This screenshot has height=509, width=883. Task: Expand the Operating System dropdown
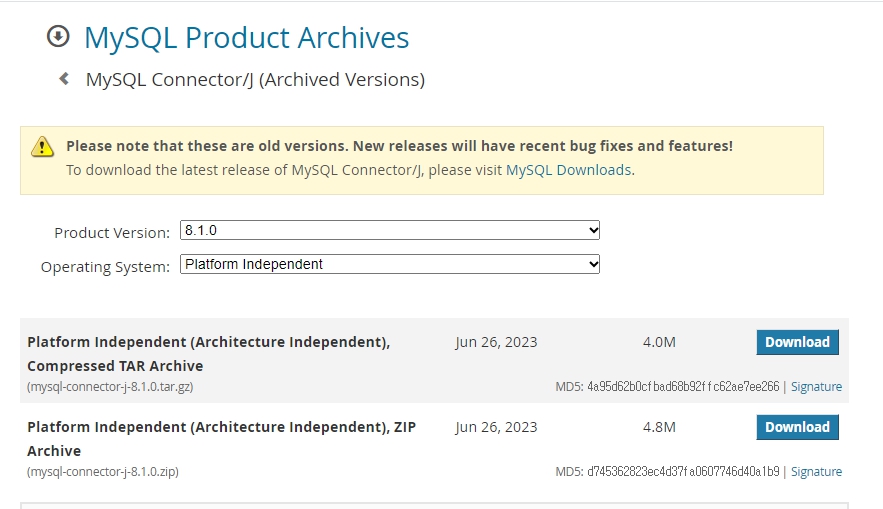point(390,264)
